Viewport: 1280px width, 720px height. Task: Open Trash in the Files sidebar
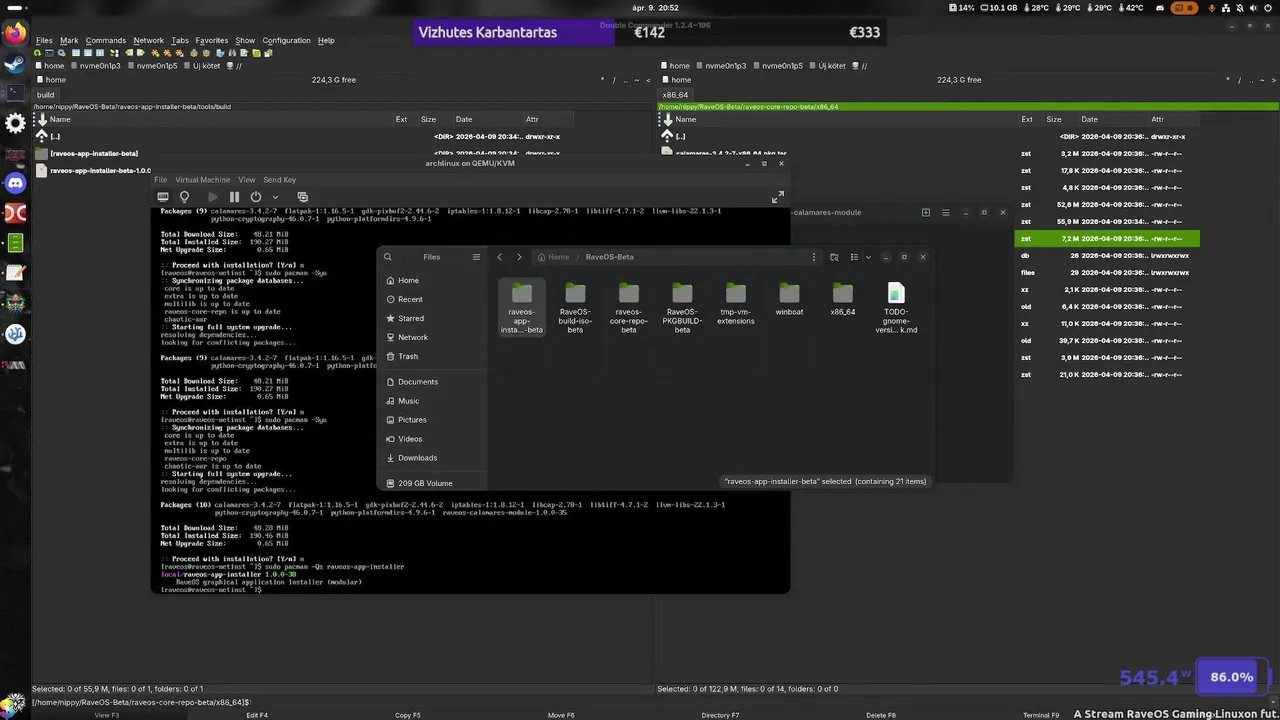click(431, 356)
